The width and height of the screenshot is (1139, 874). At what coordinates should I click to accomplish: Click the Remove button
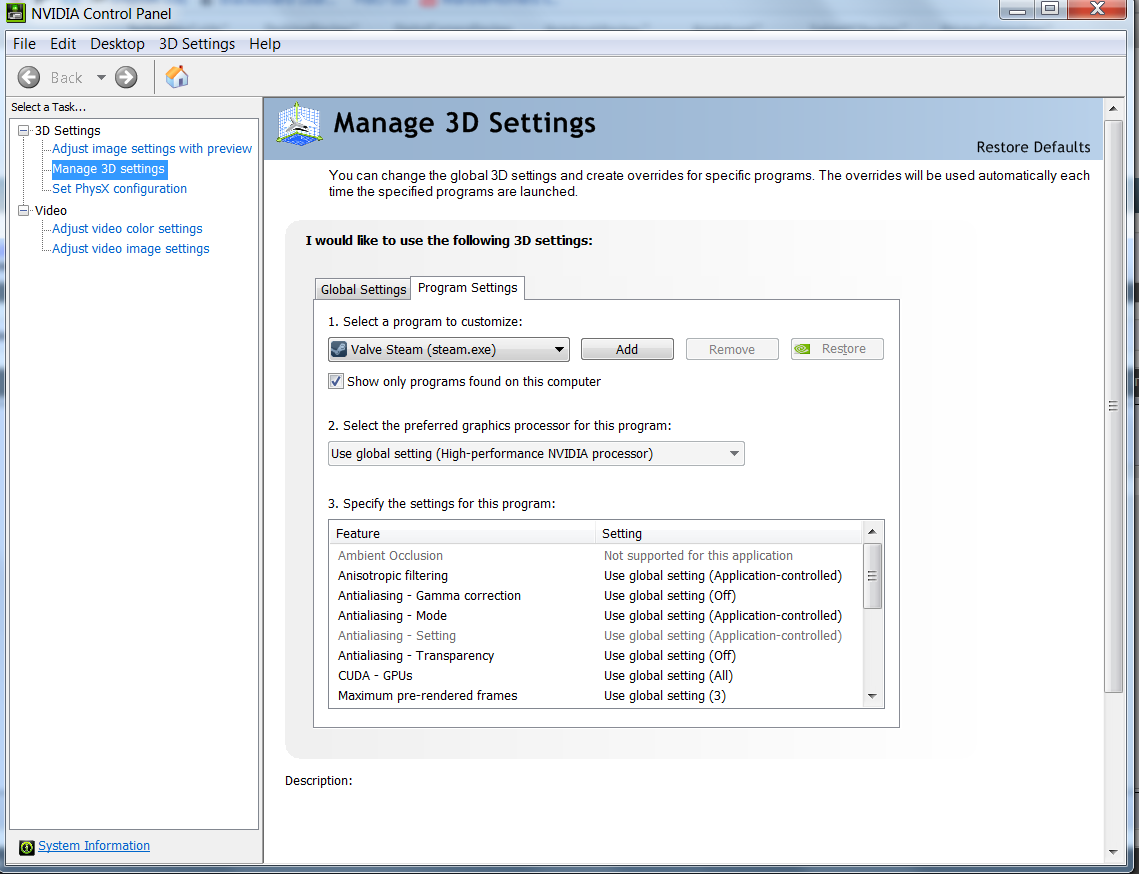point(732,349)
